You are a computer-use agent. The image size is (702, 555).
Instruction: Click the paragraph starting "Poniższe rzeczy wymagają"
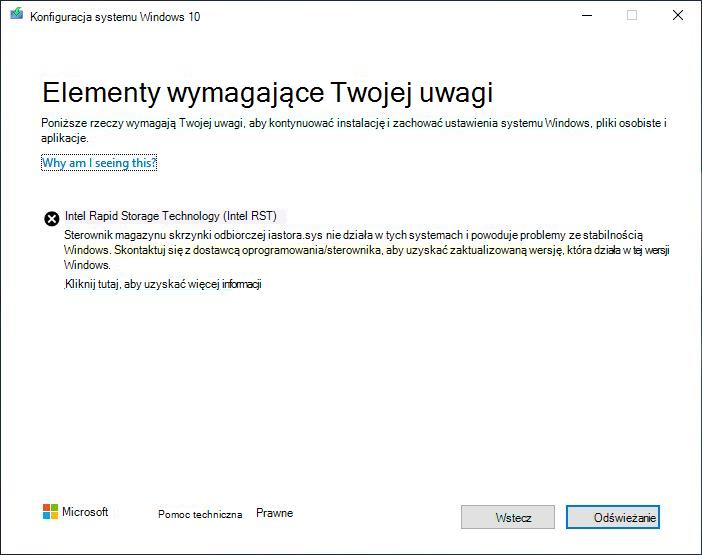[354, 130]
